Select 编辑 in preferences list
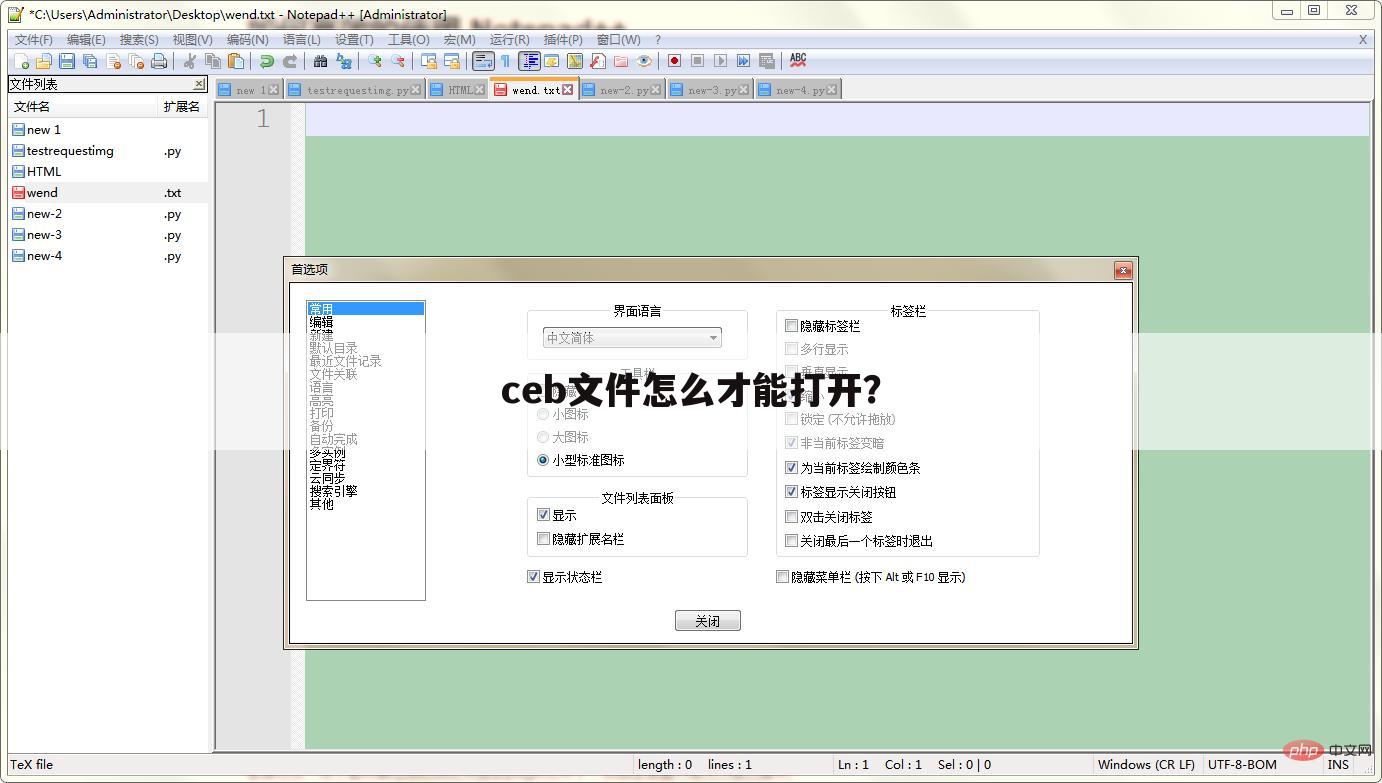Viewport: 1382px width, 783px height. pyautogui.click(x=321, y=322)
